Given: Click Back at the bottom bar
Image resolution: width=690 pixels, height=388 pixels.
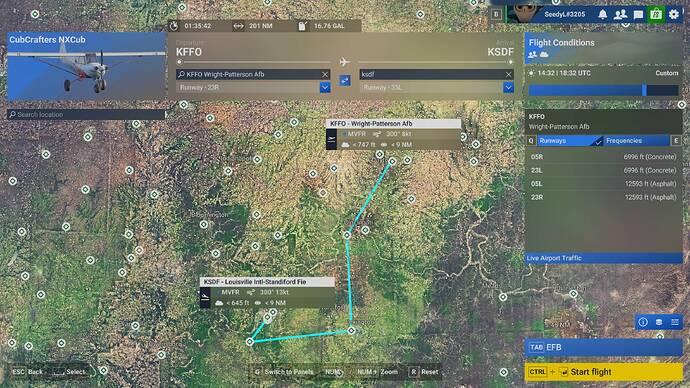Looking at the screenshot, I should (27, 372).
